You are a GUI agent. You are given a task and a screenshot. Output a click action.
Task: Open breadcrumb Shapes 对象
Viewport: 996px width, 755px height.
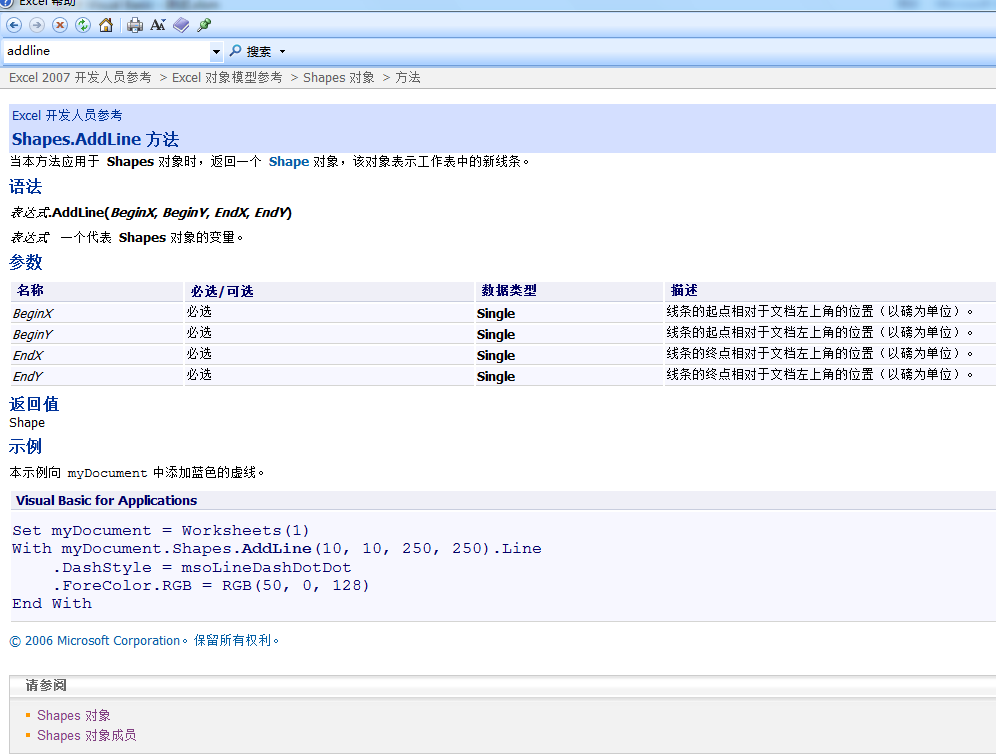(x=339, y=77)
